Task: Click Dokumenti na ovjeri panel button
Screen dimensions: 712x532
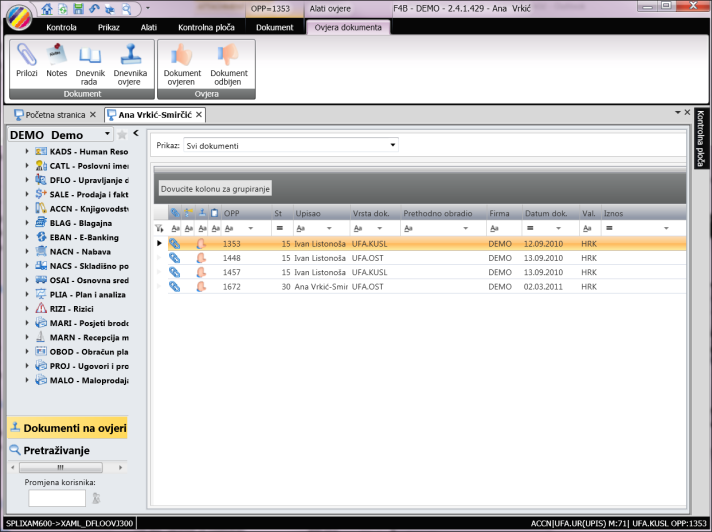Action: (x=66, y=428)
